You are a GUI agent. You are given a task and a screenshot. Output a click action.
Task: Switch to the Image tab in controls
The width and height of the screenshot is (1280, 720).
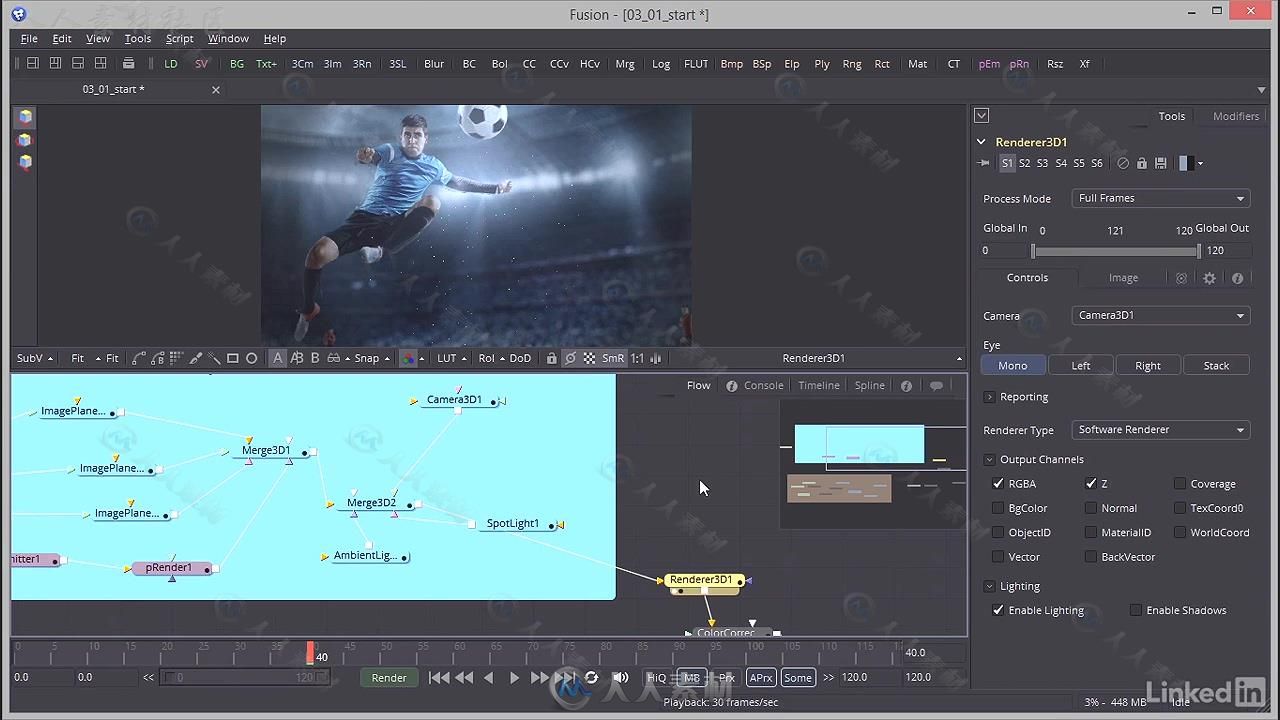coord(1123,278)
